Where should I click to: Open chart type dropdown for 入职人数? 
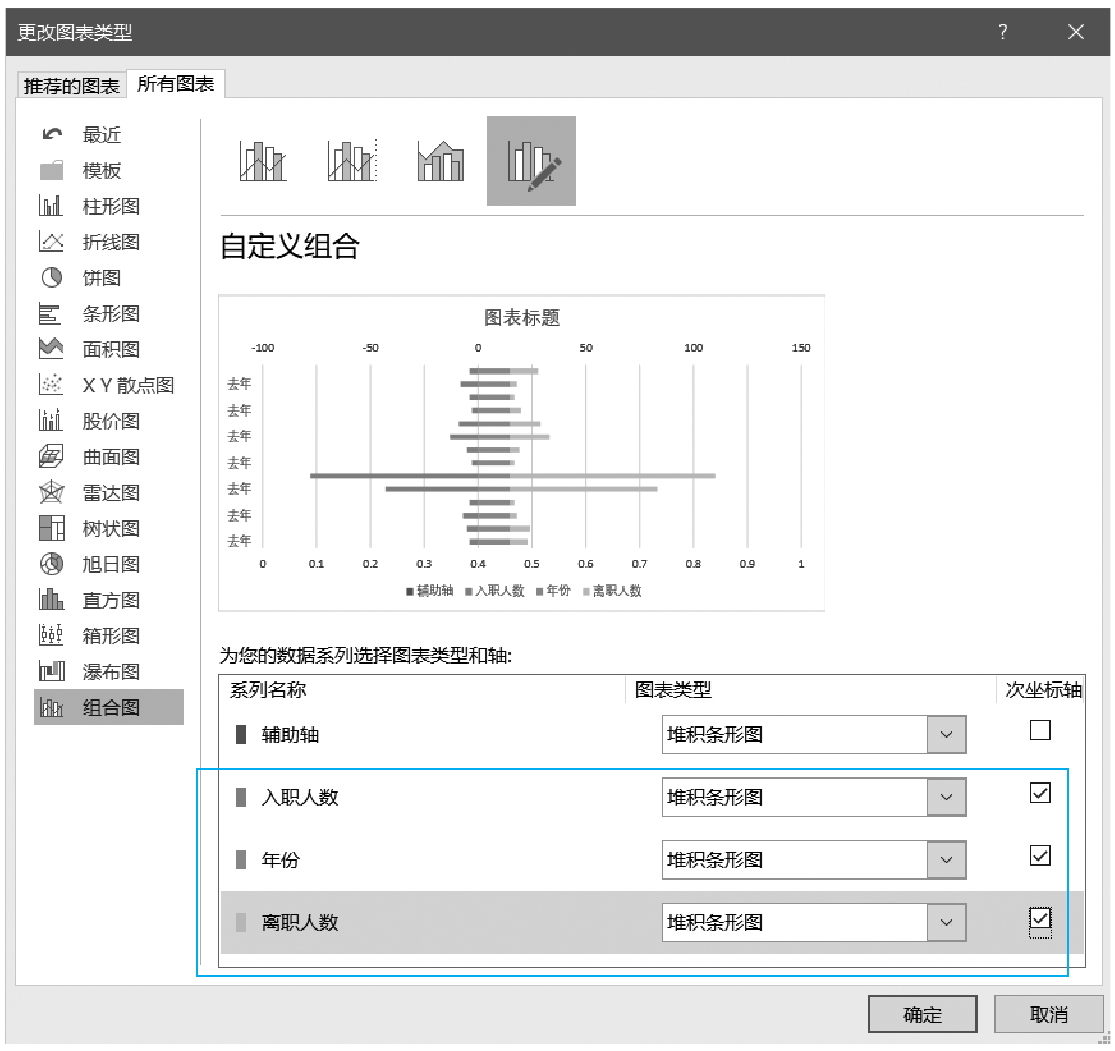click(946, 798)
